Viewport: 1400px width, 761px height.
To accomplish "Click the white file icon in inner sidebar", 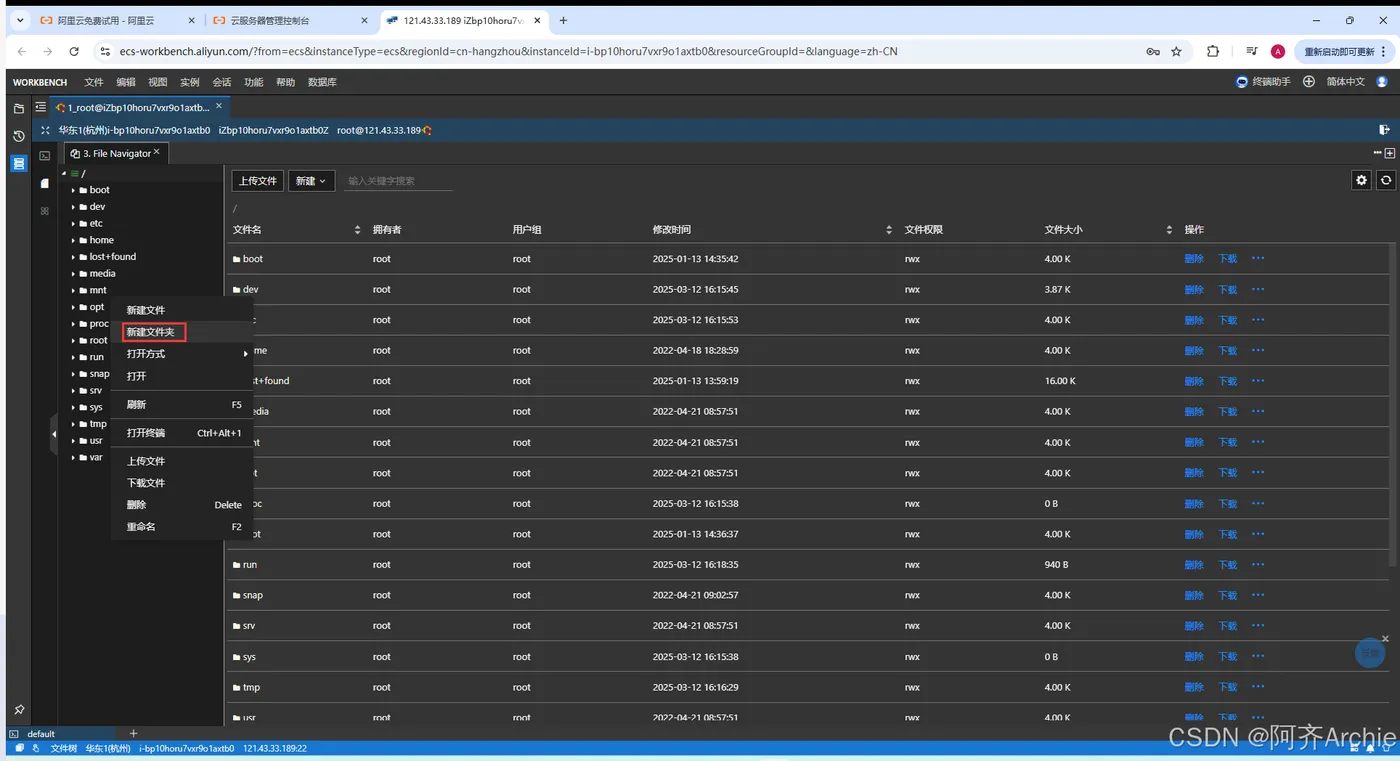I will tap(44, 183).
